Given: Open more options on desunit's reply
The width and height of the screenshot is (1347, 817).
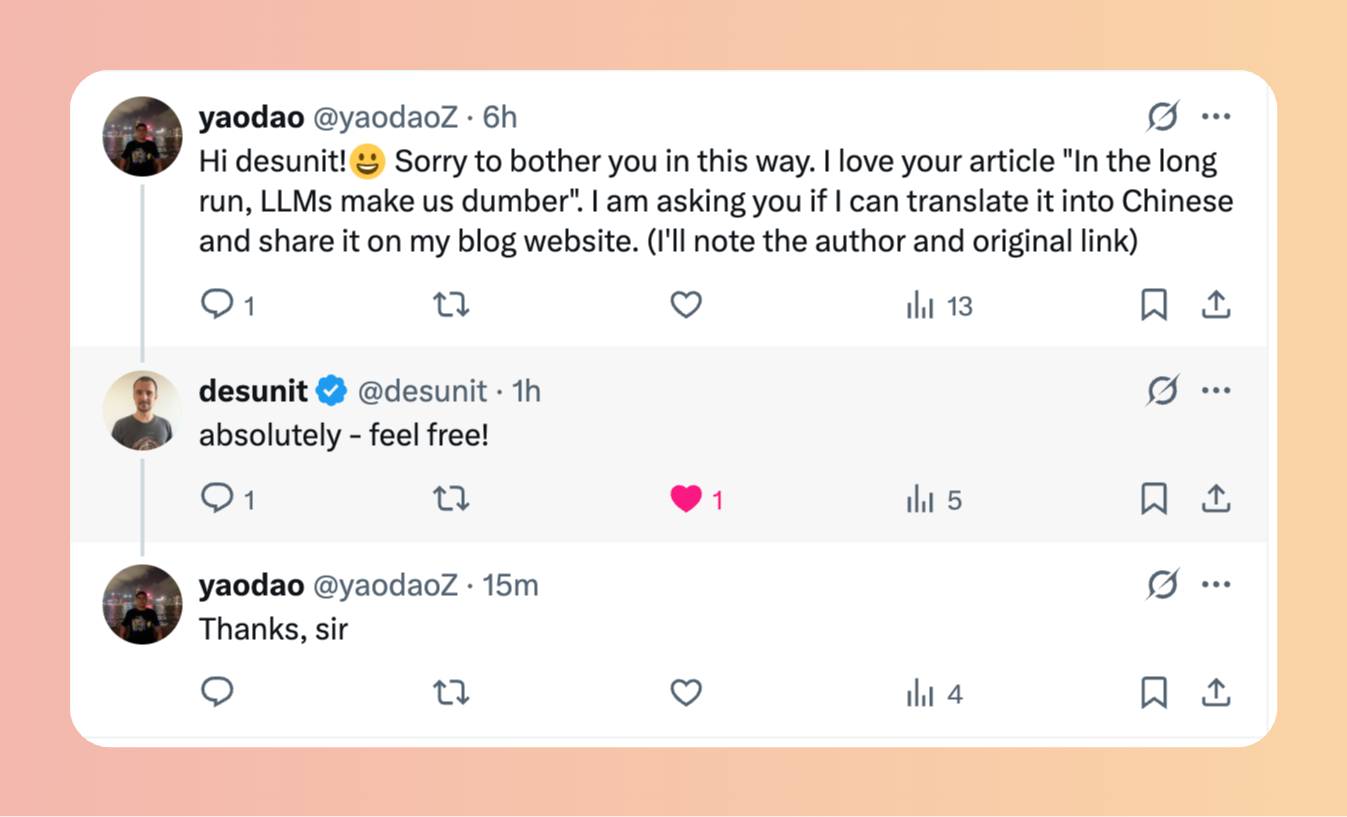Looking at the screenshot, I should 1216,390.
